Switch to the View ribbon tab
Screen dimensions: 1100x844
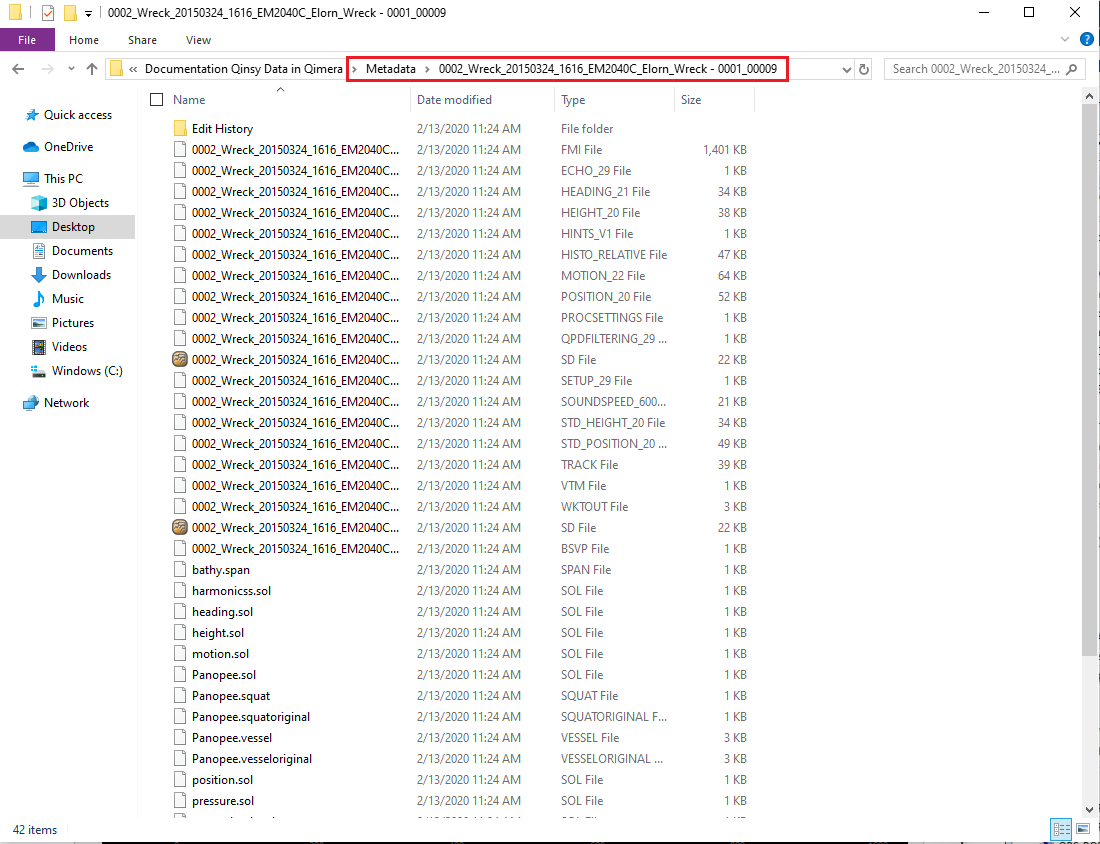pos(197,39)
